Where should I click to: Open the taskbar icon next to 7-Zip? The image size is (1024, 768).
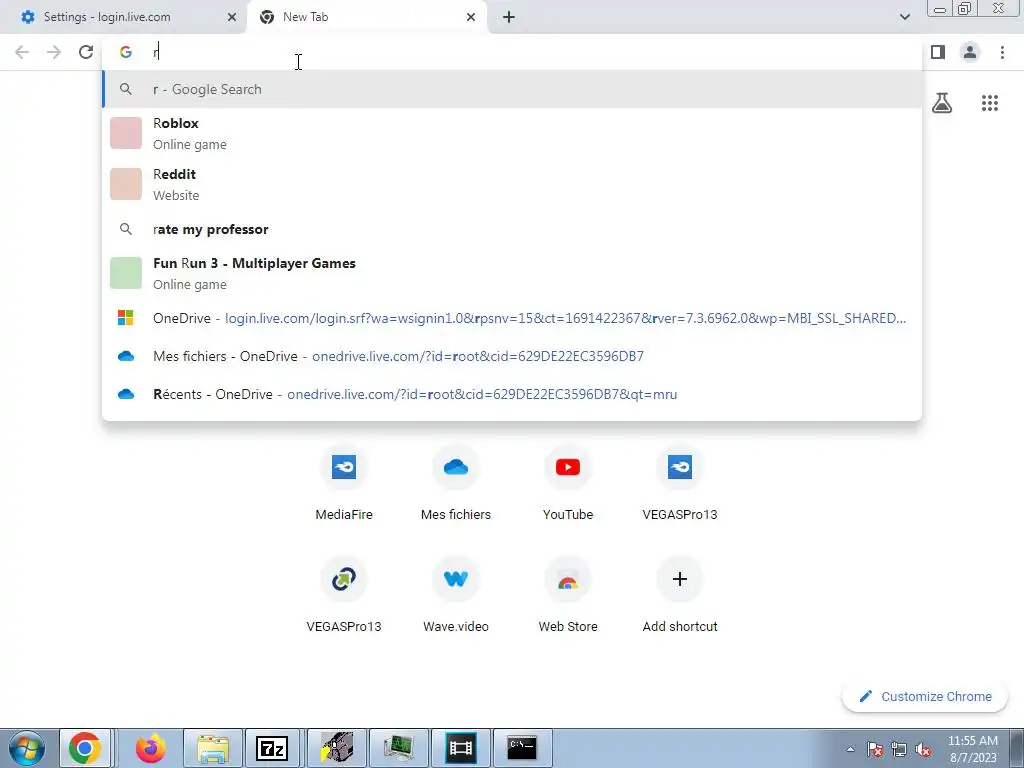point(336,748)
